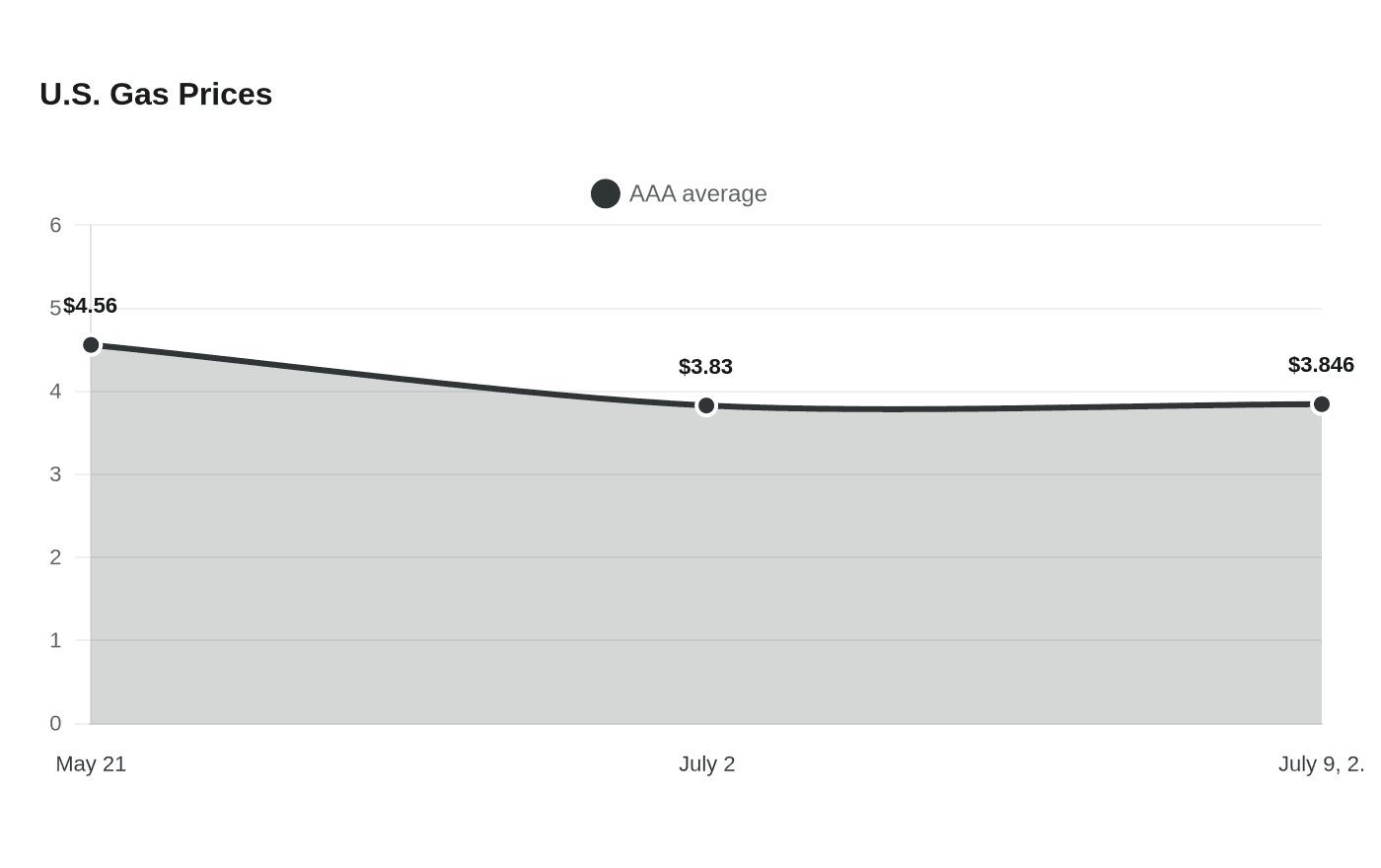Click the y-axis value 3

55,474
